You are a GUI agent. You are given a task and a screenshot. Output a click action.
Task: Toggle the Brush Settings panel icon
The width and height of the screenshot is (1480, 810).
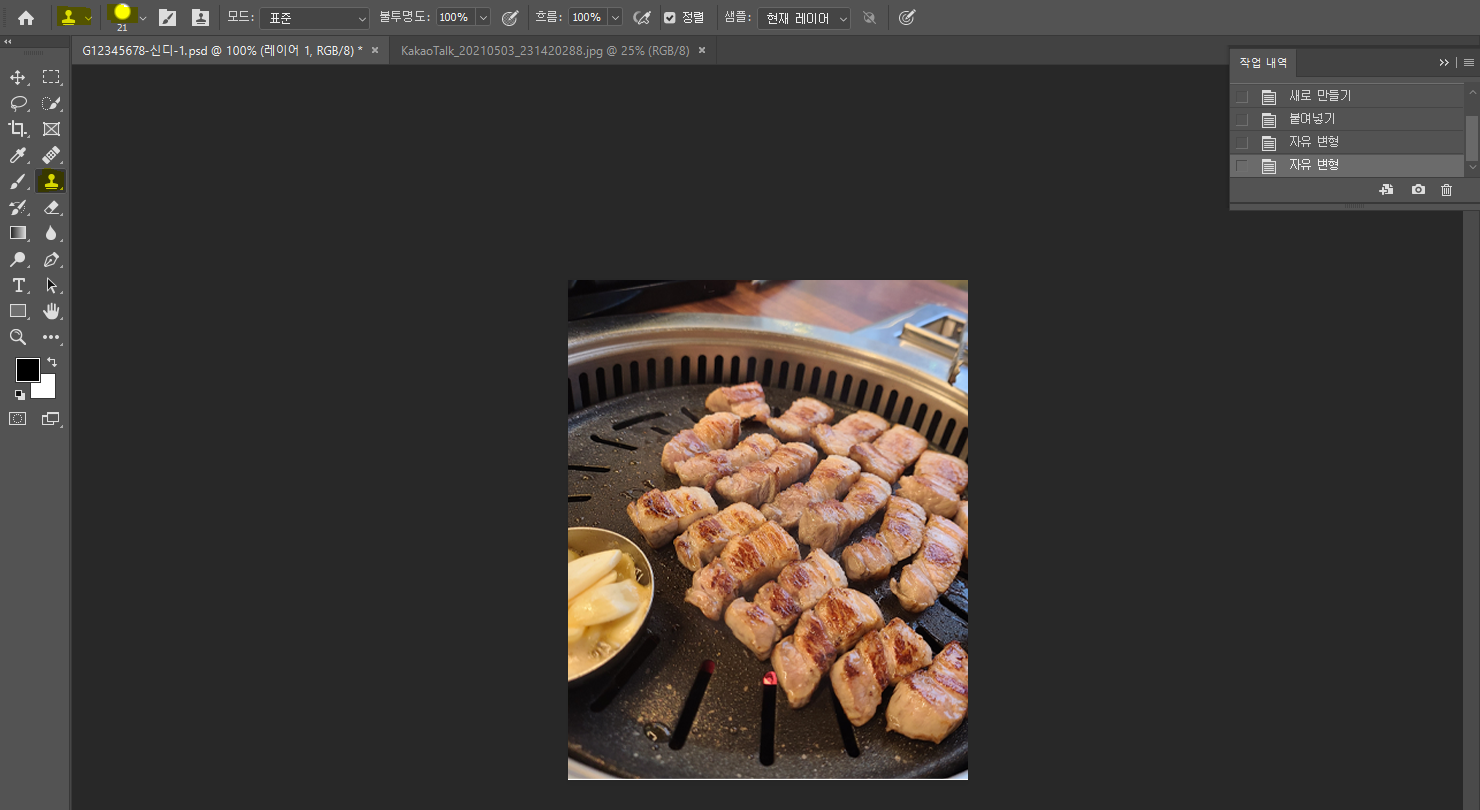point(167,17)
